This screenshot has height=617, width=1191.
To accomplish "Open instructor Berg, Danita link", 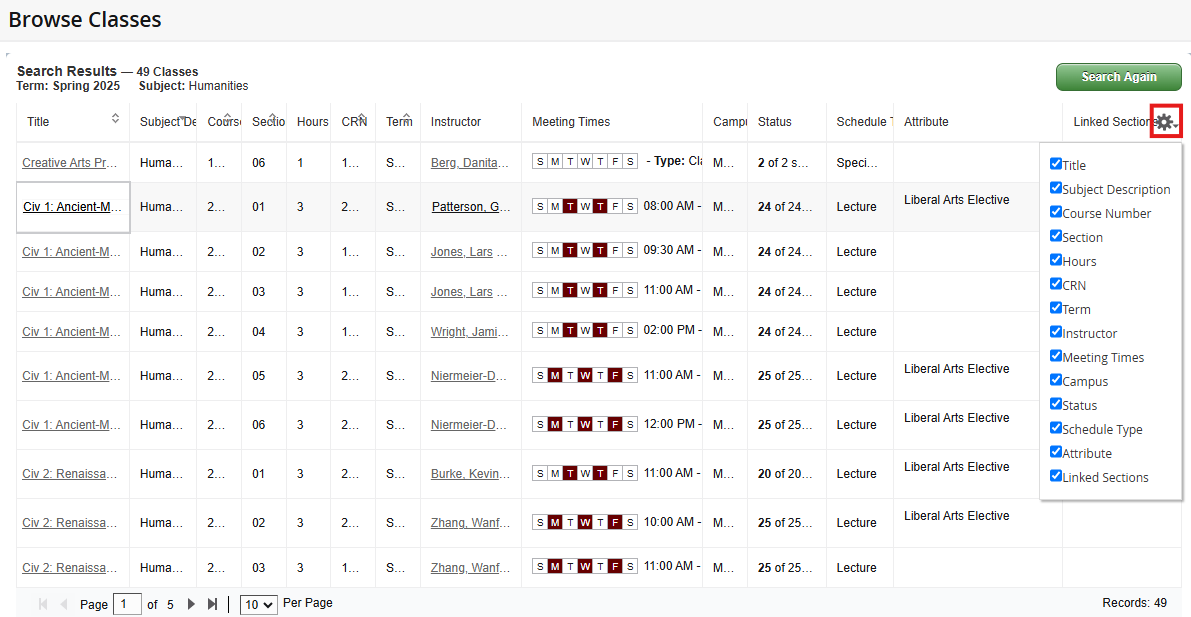I will click(x=469, y=163).
